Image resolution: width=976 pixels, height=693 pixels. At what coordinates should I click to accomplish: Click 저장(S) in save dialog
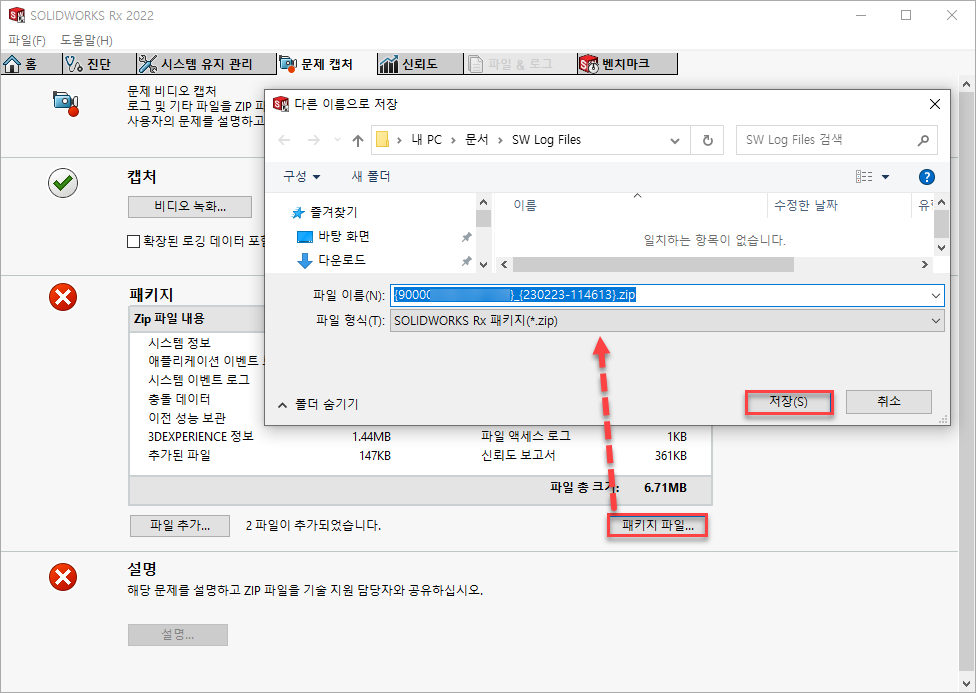[789, 402]
